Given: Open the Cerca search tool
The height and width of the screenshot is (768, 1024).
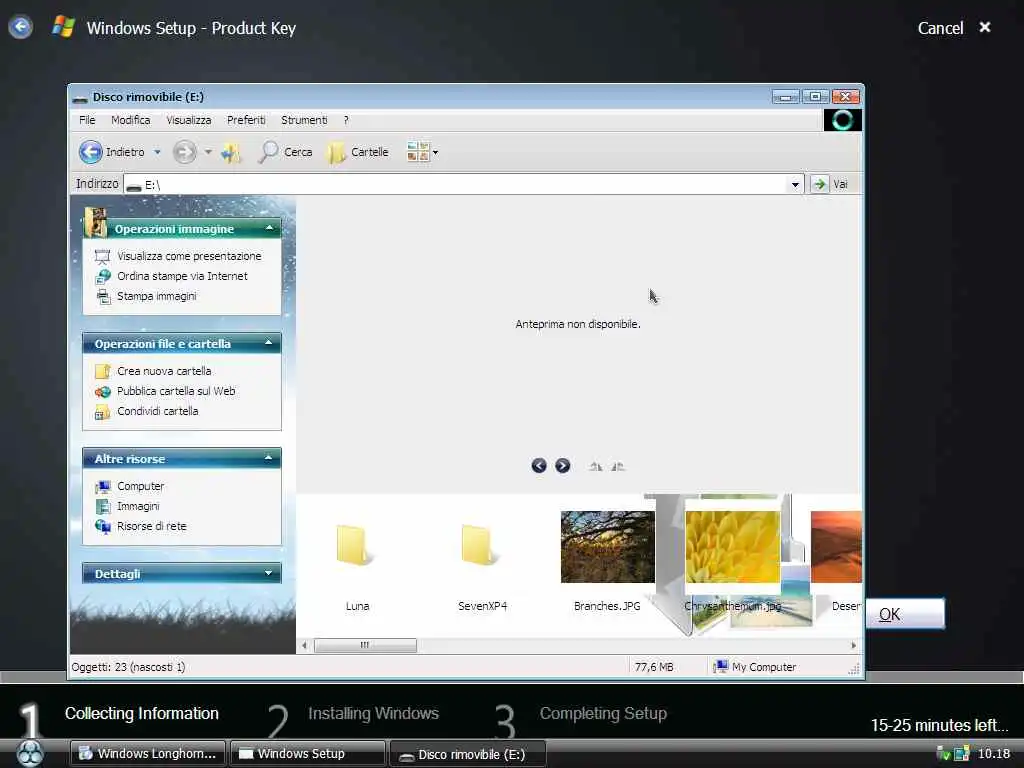Looking at the screenshot, I should 285,152.
